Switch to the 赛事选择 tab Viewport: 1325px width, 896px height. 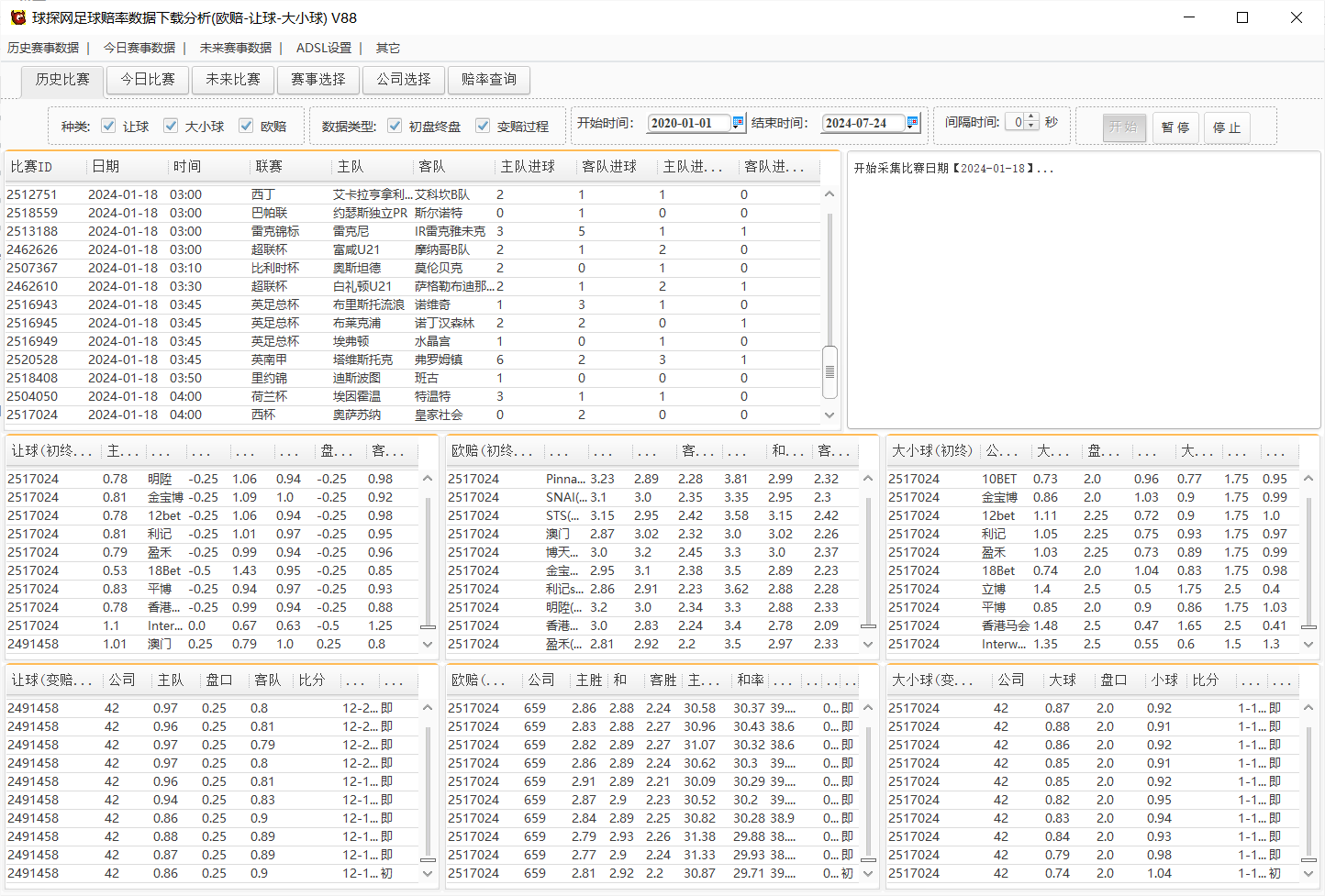point(318,80)
